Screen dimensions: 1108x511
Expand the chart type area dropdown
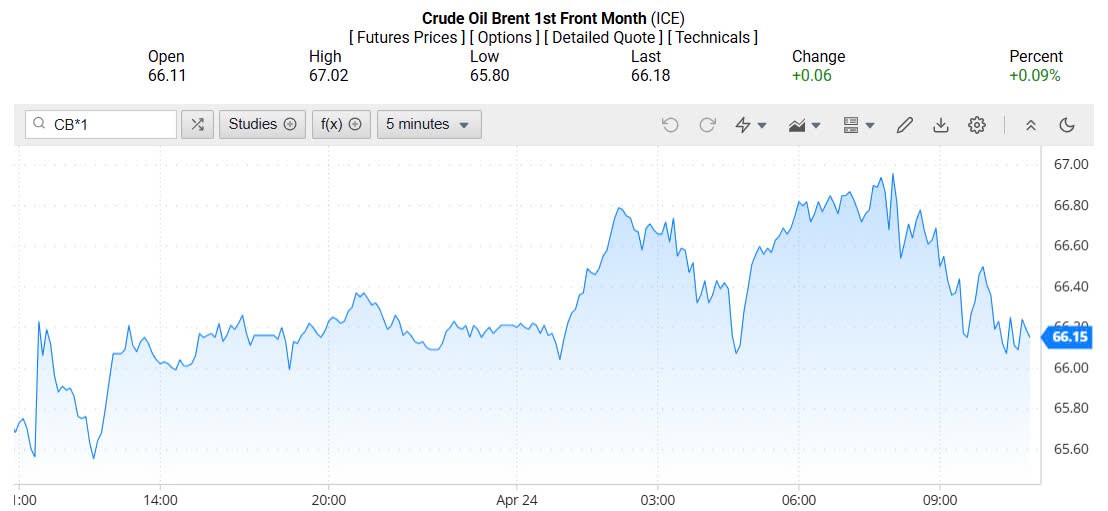click(x=805, y=125)
